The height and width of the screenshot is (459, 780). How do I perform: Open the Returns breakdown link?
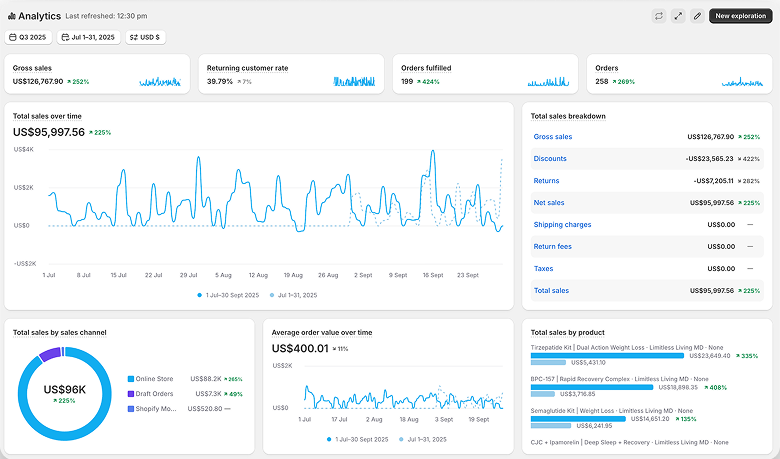[546, 181]
